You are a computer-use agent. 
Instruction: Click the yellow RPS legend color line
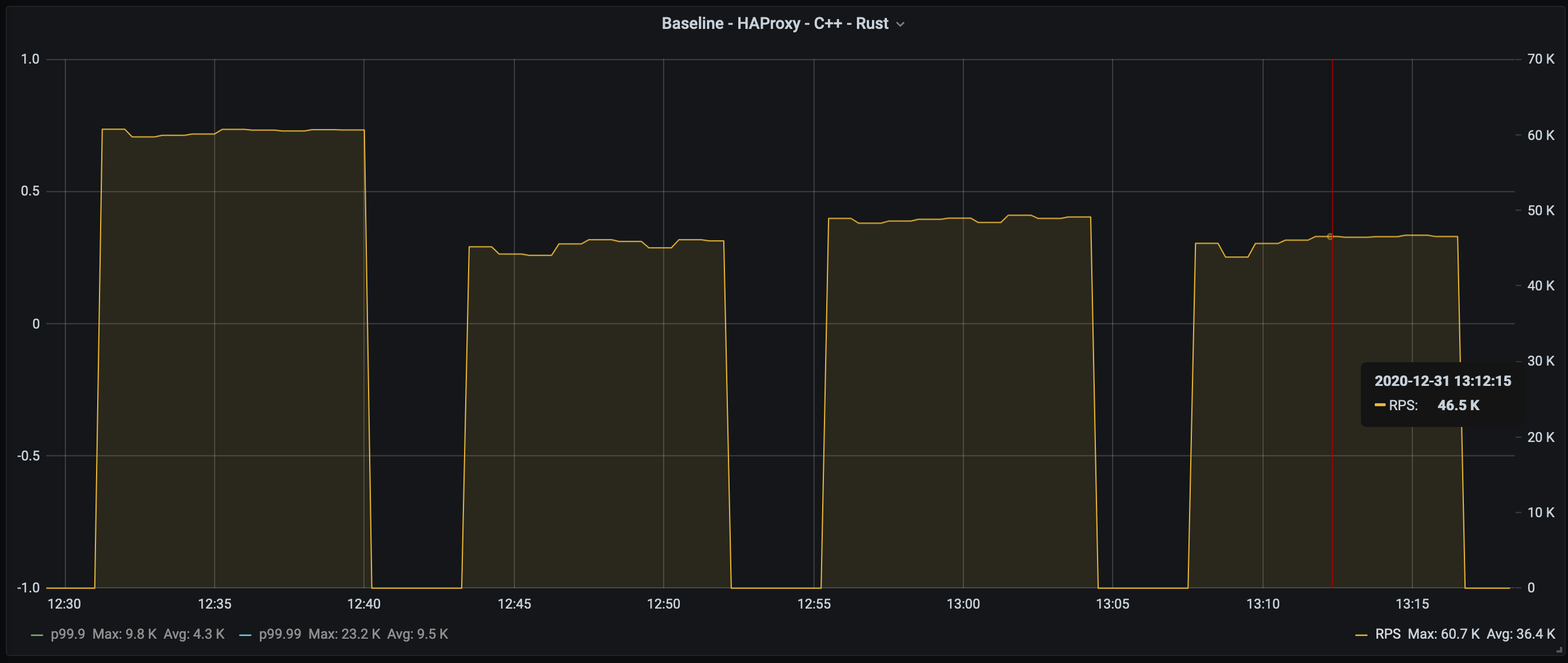tap(1361, 635)
